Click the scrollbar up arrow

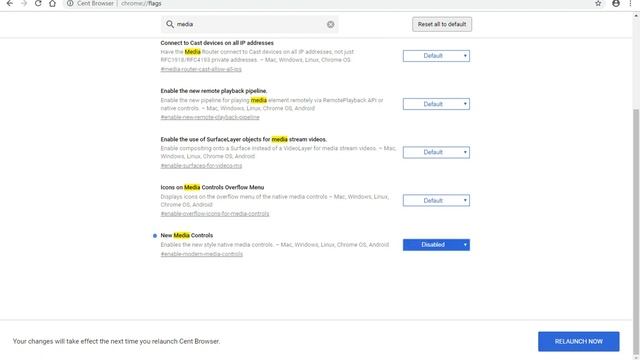636,16
